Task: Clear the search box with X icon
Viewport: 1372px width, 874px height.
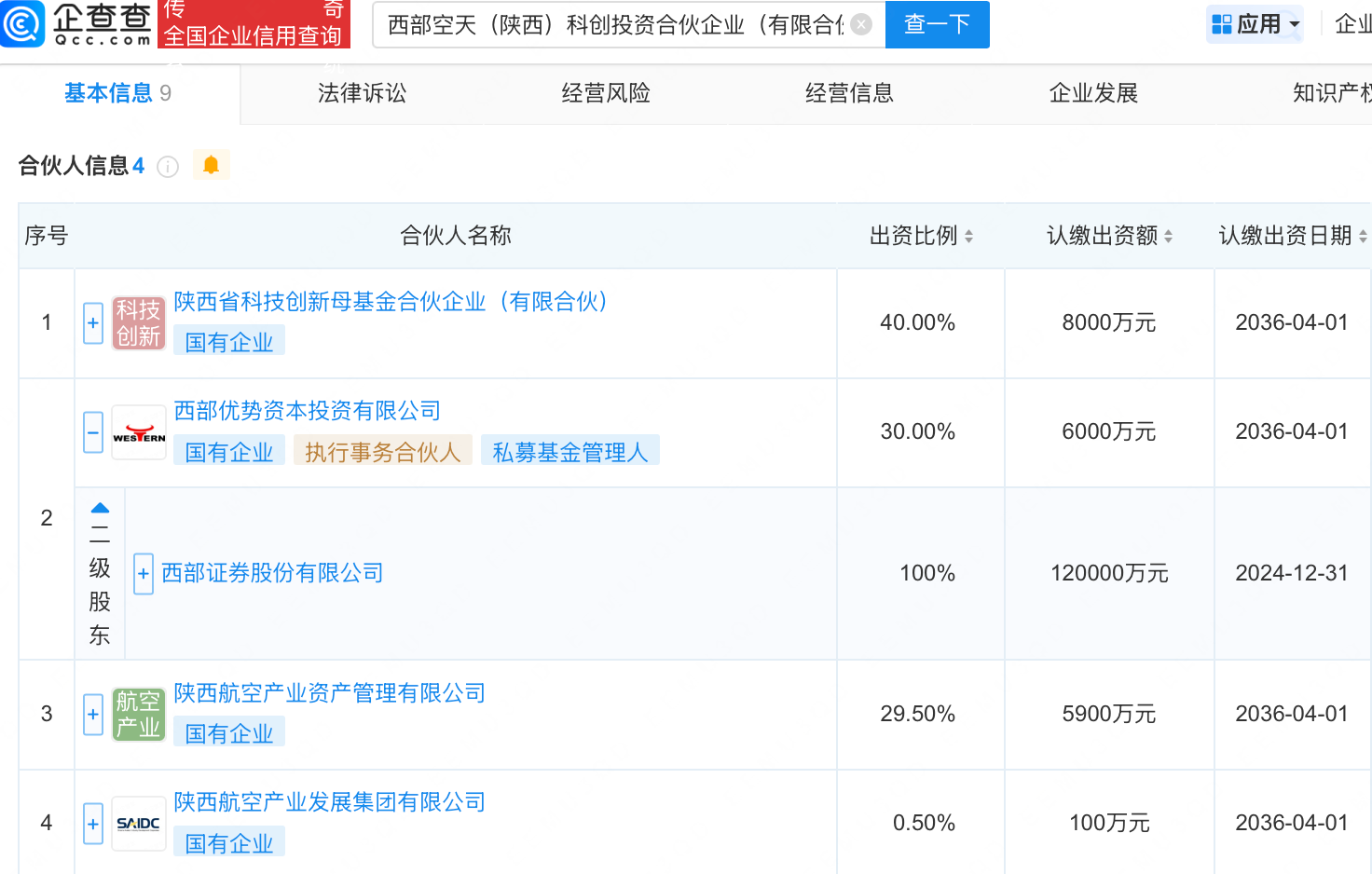Action: coord(862,24)
